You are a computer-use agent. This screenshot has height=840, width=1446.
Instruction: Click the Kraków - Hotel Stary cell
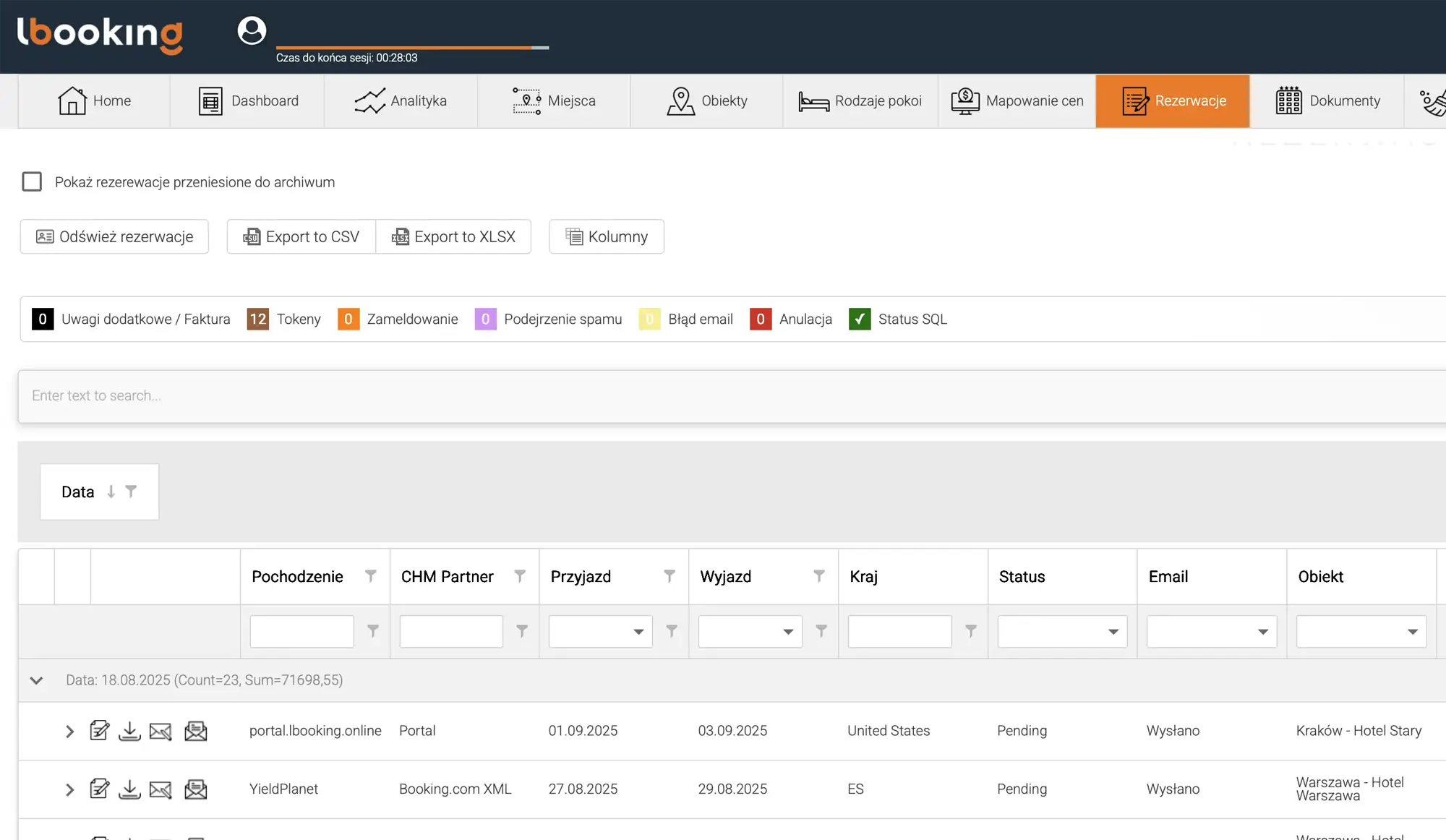coord(1359,731)
